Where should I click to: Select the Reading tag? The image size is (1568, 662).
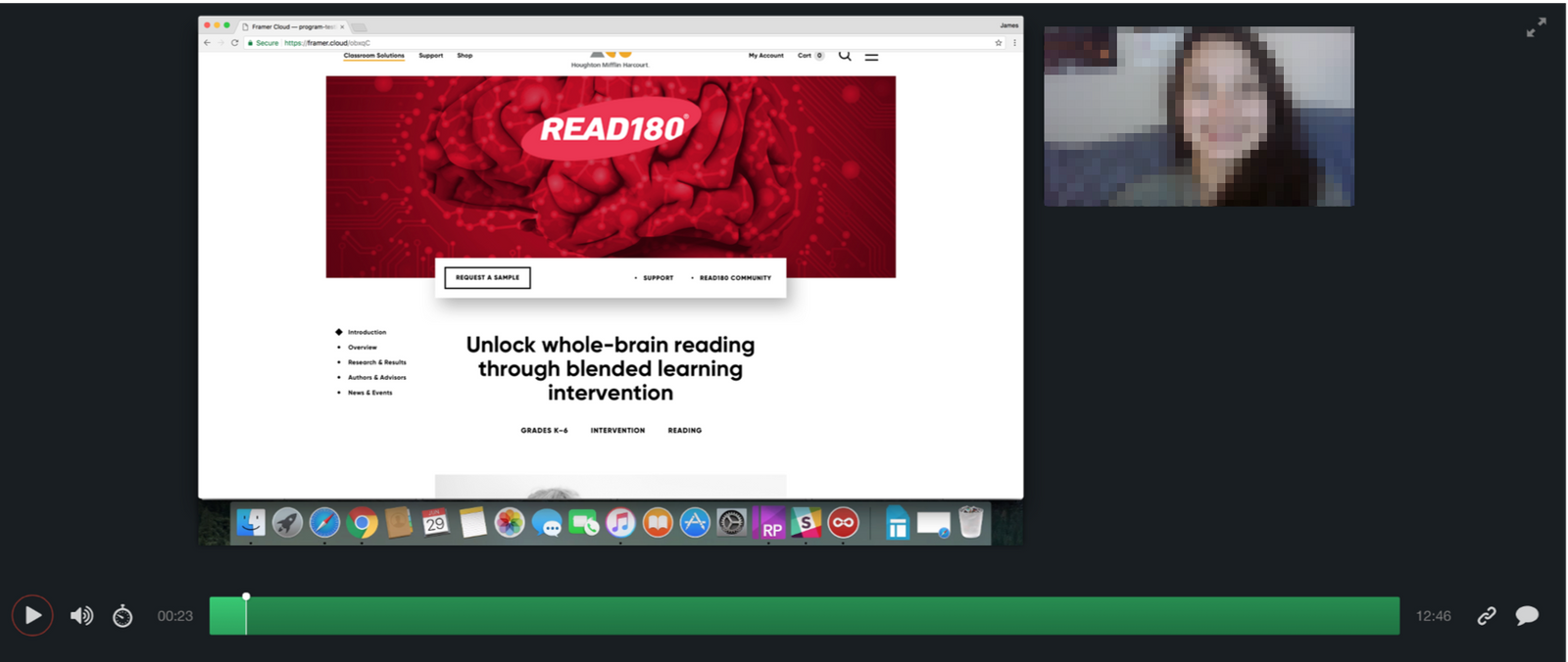pyautogui.click(x=685, y=431)
